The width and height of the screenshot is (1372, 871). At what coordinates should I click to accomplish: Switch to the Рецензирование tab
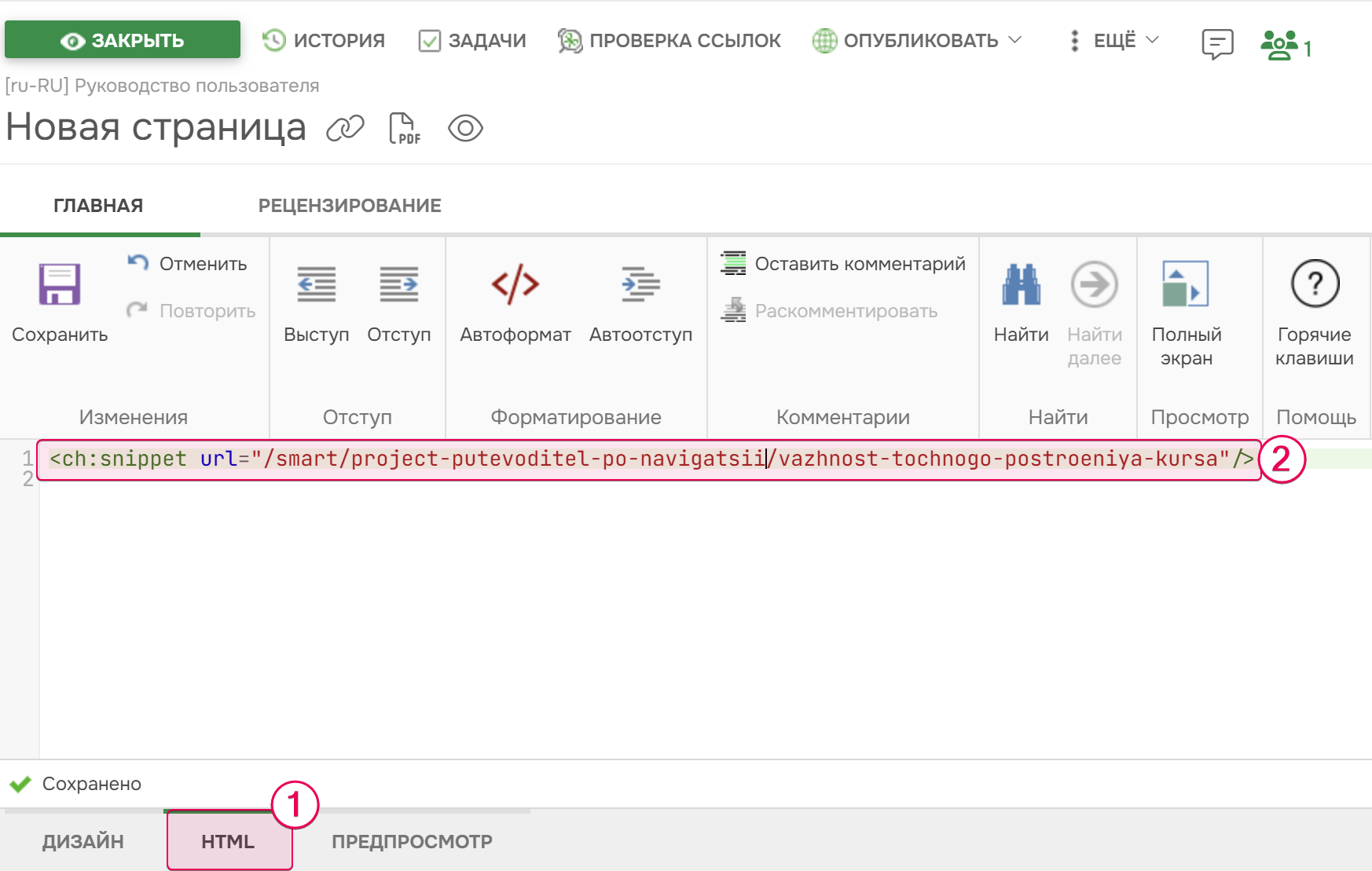click(x=350, y=206)
